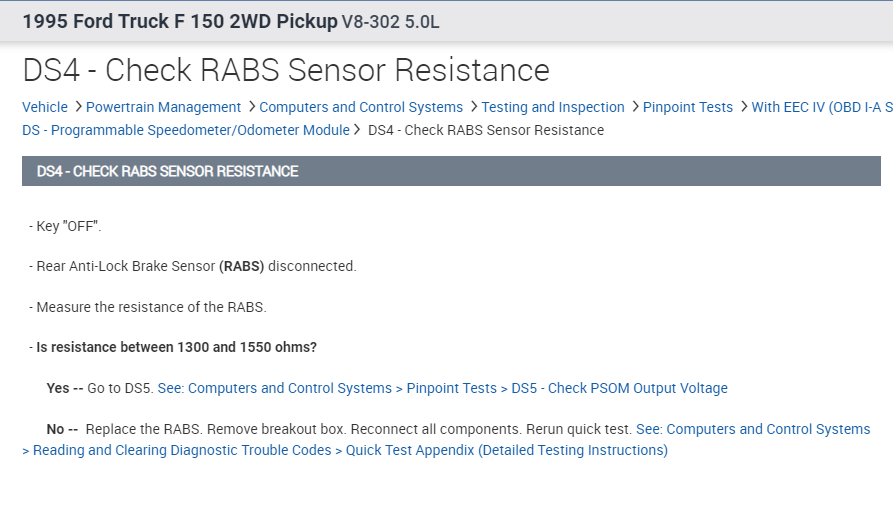Click chevron after Programmable Speedometer/Odometer Module link
893x508 pixels.
[x=358, y=130]
